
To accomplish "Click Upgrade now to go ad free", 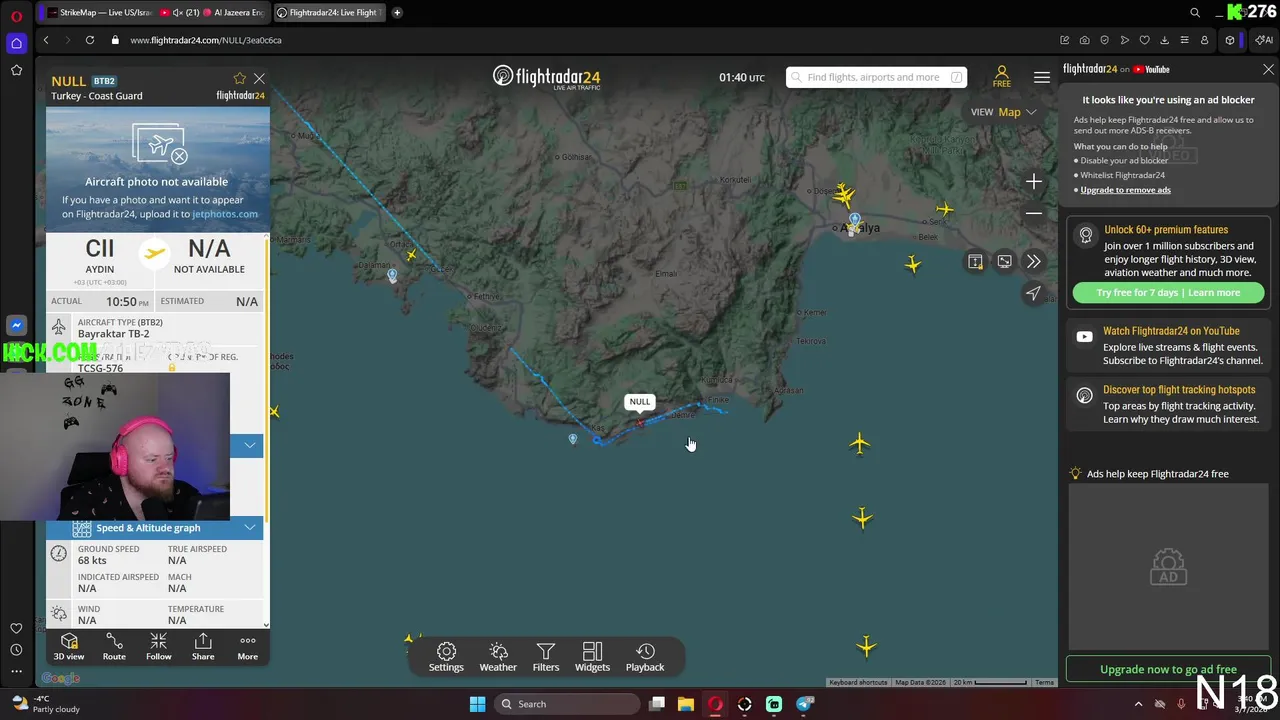I will pos(1168,669).
